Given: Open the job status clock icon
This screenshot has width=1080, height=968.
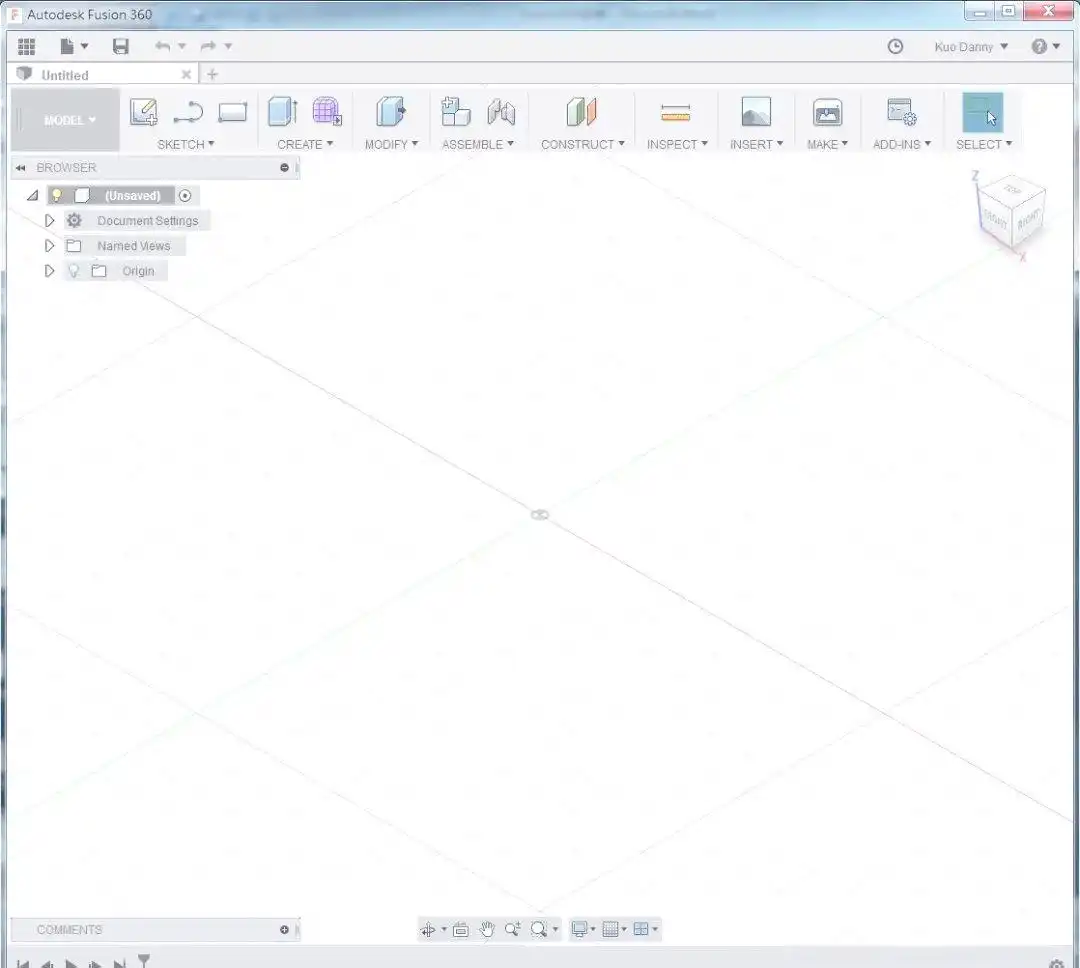Looking at the screenshot, I should click(x=895, y=46).
